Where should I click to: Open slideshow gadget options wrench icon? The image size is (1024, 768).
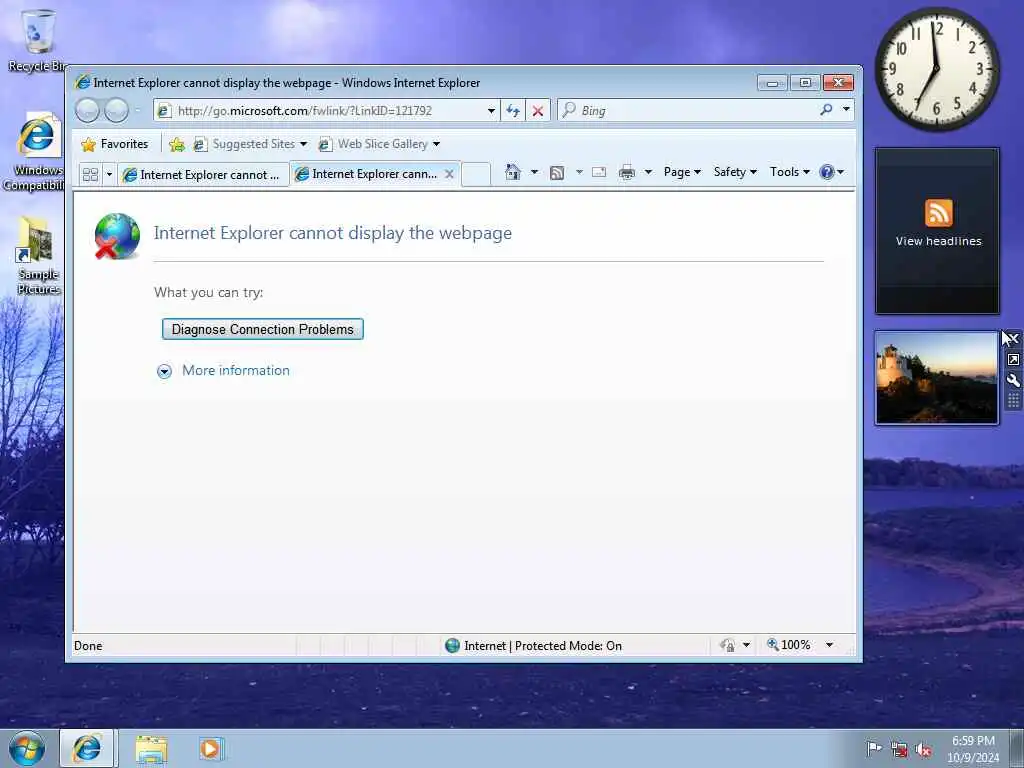point(1013,381)
